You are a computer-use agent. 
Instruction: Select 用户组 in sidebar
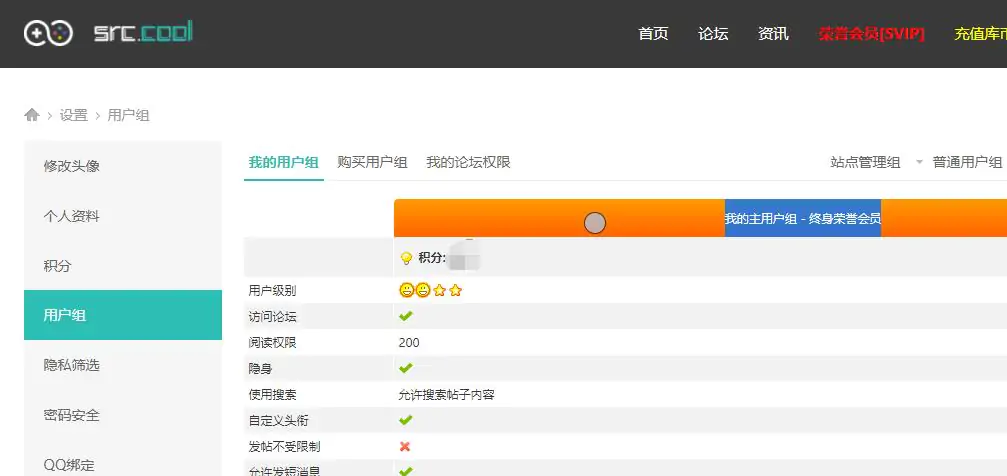tap(123, 315)
